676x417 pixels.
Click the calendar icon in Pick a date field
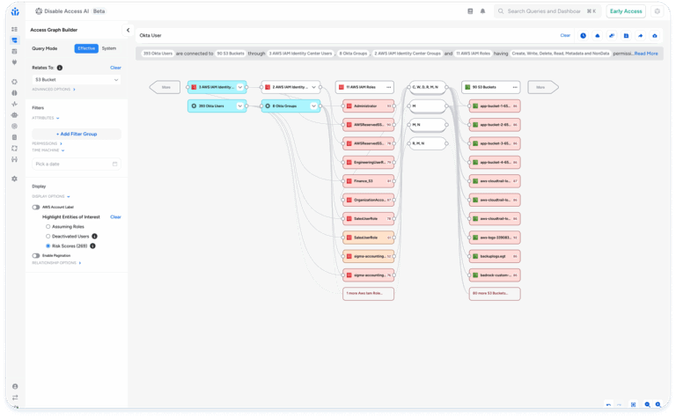pyautogui.click(x=115, y=164)
